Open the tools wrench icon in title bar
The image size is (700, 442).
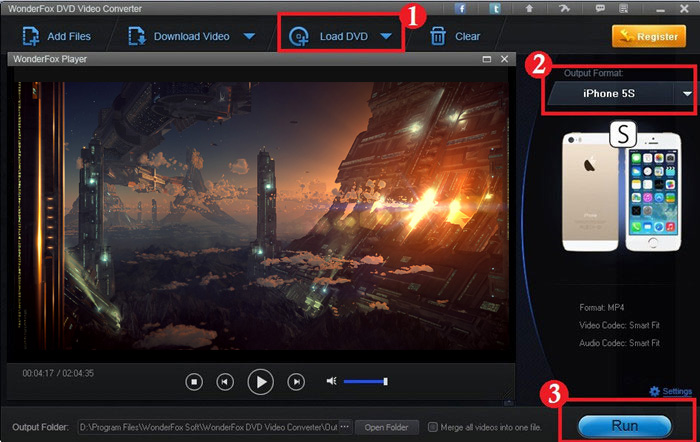pyautogui.click(x=564, y=8)
